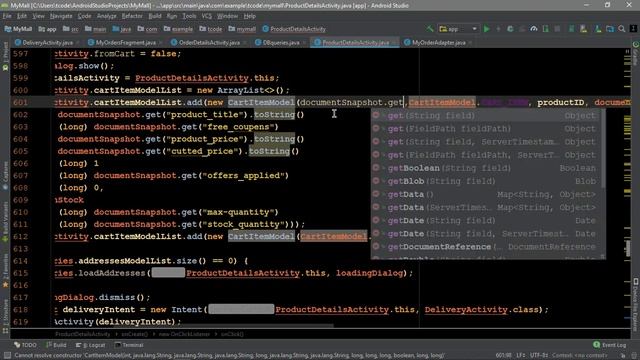Select getData() completion suggestion
This screenshot has height=360, width=640.
(485, 194)
